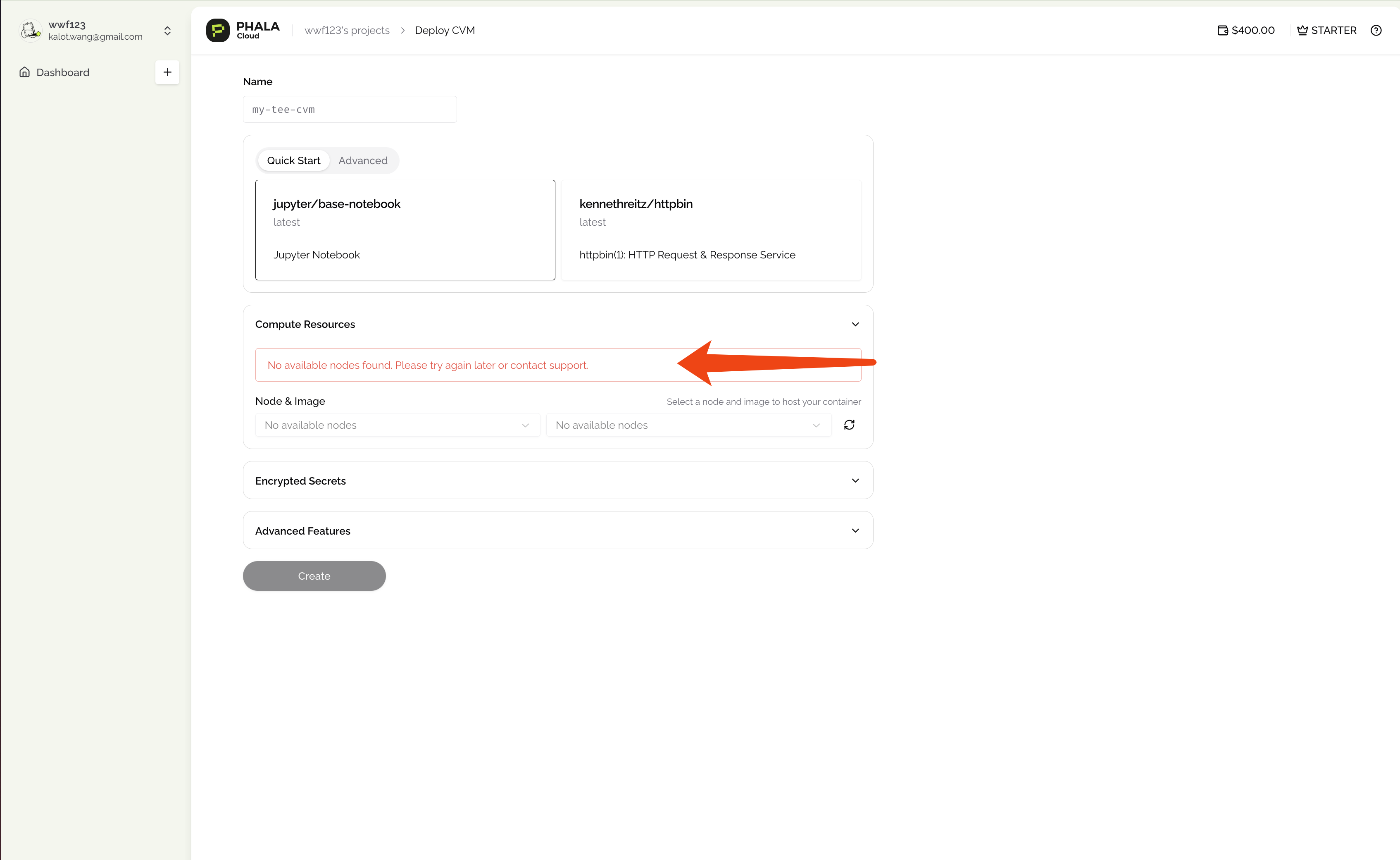The width and height of the screenshot is (1400, 860).
Task: Click the Create button
Action: click(314, 576)
